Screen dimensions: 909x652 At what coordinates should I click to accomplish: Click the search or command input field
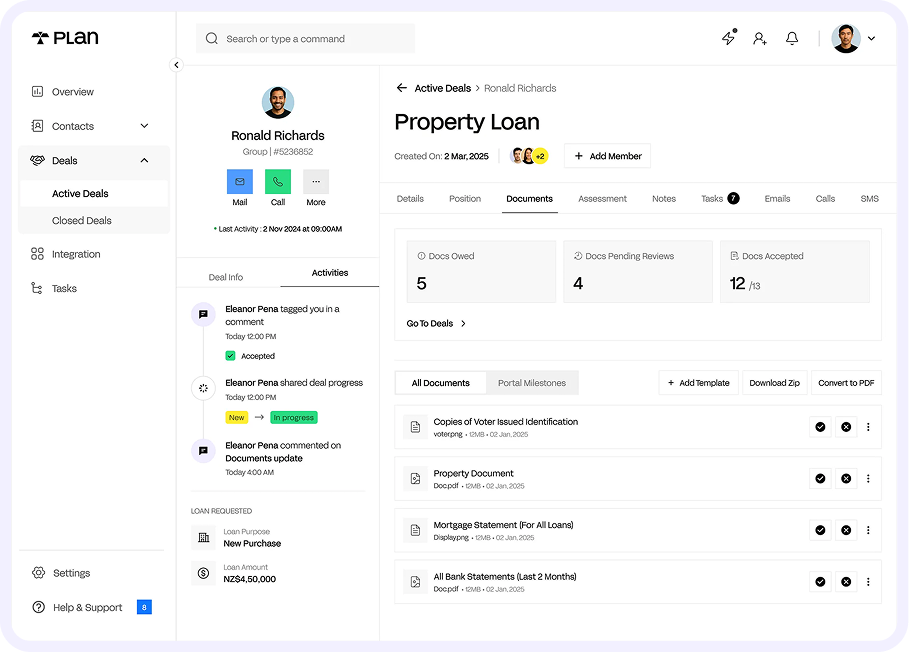coord(305,39)
